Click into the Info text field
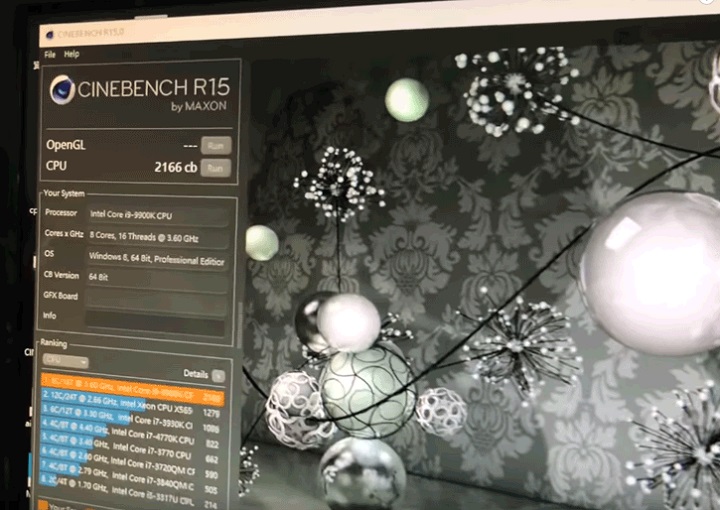The height and width of the screenshot is (510, 720). (x=155, y=323)
